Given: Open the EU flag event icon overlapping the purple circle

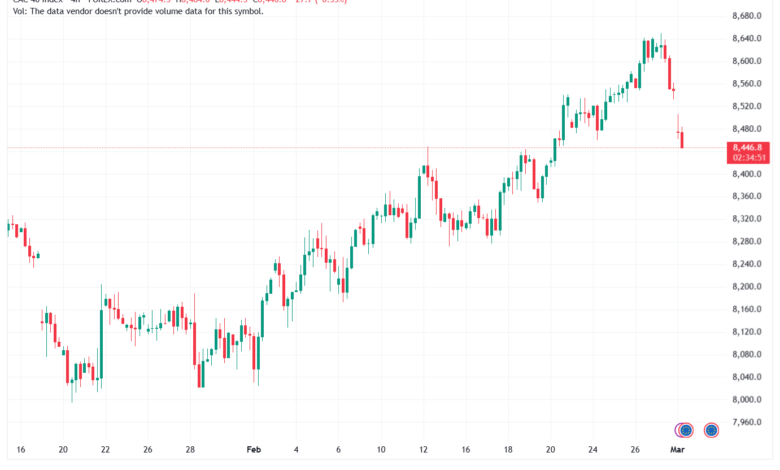Looking at the screenshot, I should click(686, 430).
